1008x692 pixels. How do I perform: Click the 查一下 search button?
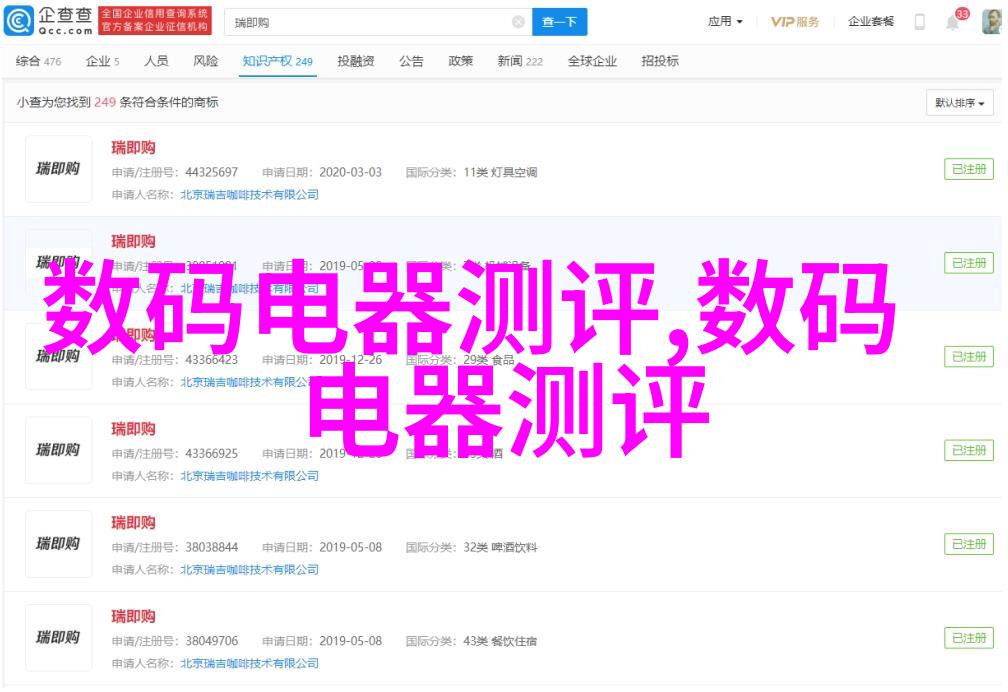point(559,23)
